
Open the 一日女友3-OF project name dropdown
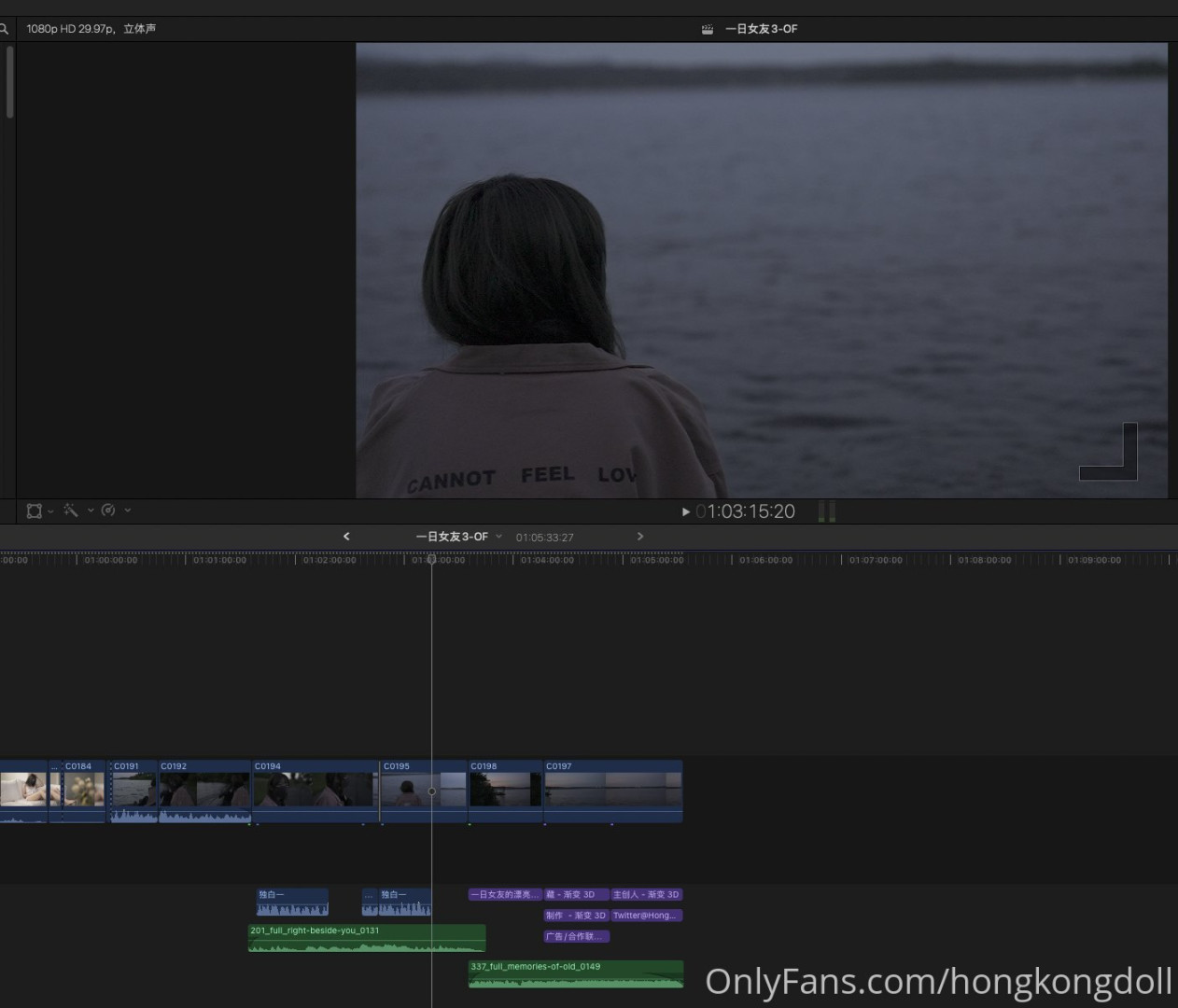(458, 537)
